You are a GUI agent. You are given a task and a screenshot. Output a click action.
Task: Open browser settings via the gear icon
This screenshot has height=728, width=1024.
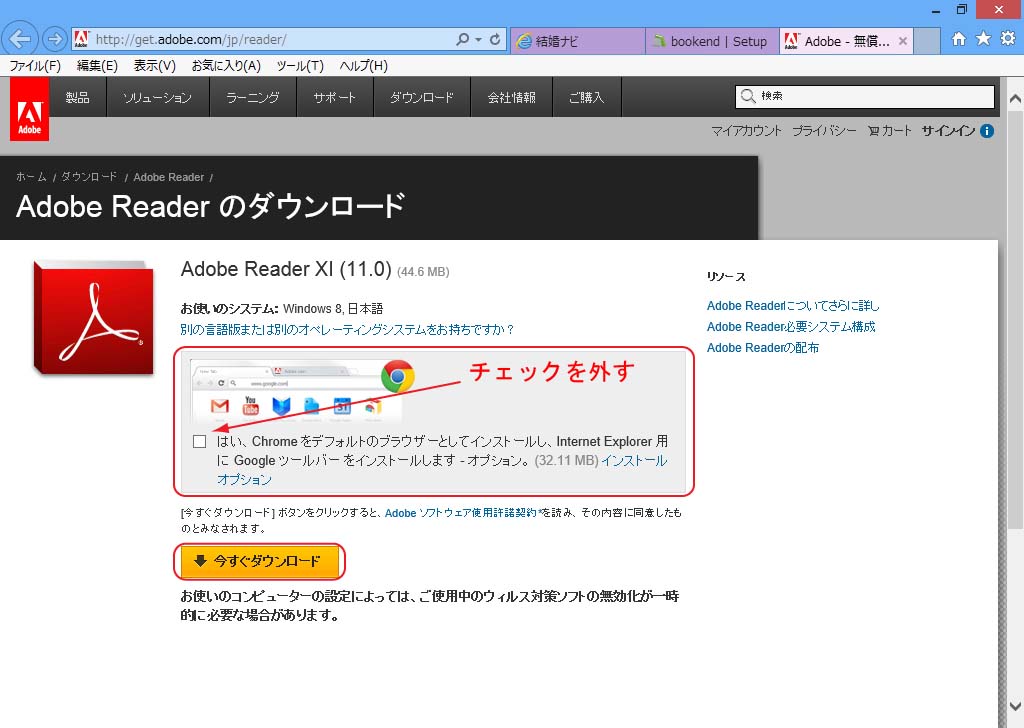tap(1008, 37)
